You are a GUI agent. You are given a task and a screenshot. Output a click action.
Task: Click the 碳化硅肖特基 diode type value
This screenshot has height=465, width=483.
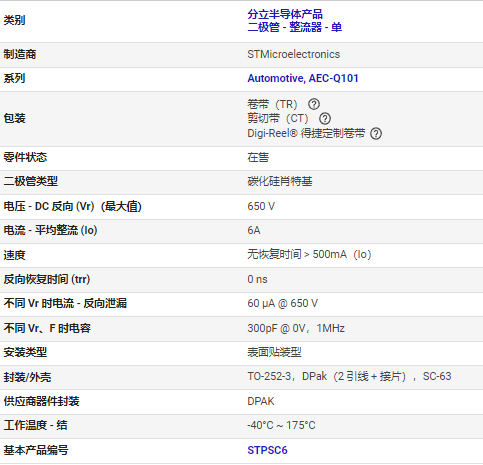coord(280,182)
